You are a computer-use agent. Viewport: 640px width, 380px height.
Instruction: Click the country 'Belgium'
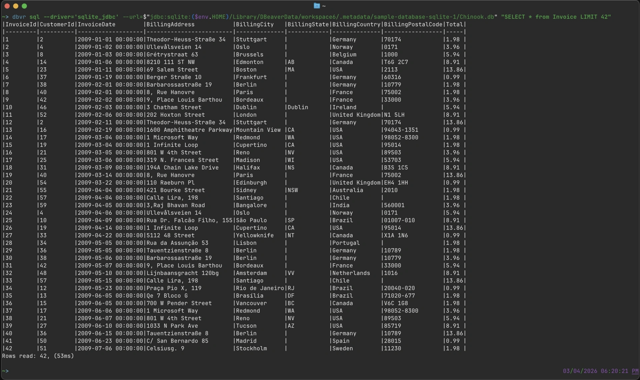344,55
